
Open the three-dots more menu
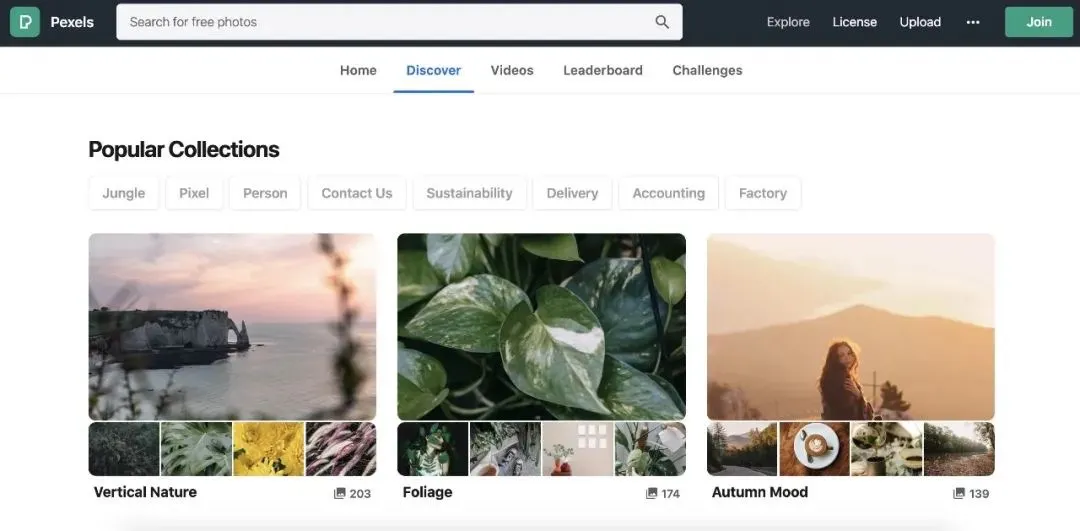pyautogui.click(x=972, y=22)
